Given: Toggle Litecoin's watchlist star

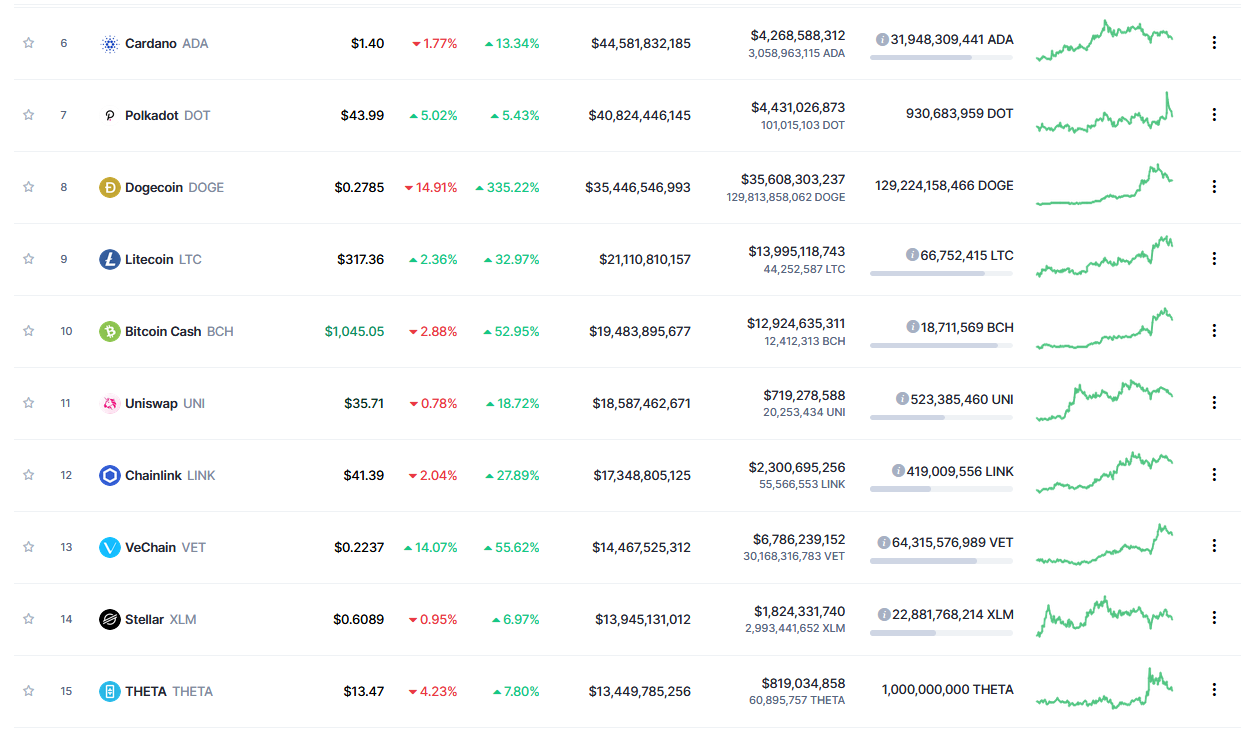Looking at the screenshot, I should 29,259.
